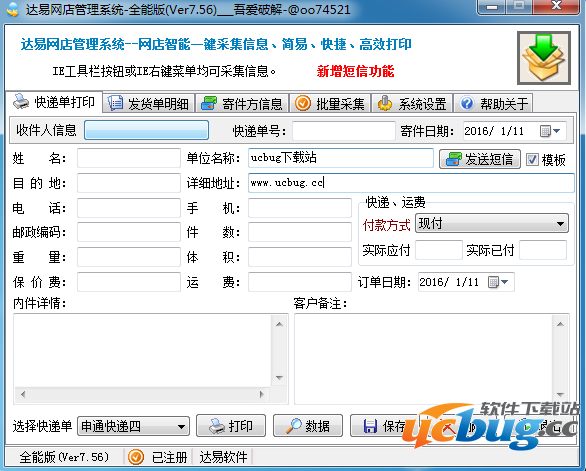
Task: Open the 订单日期 calendar dropdown
Action: [x=498, y=282]
